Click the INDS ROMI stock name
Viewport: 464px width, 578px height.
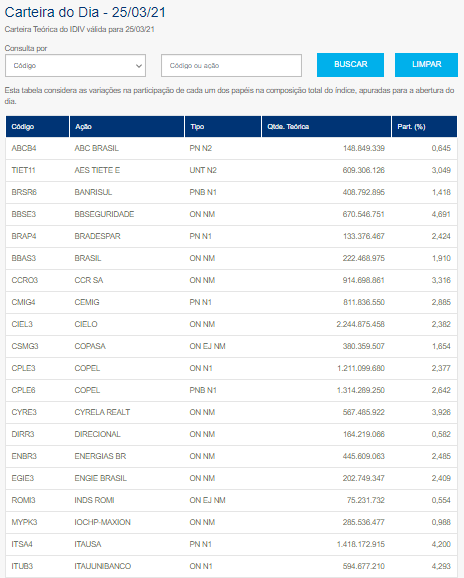[94, 500]
